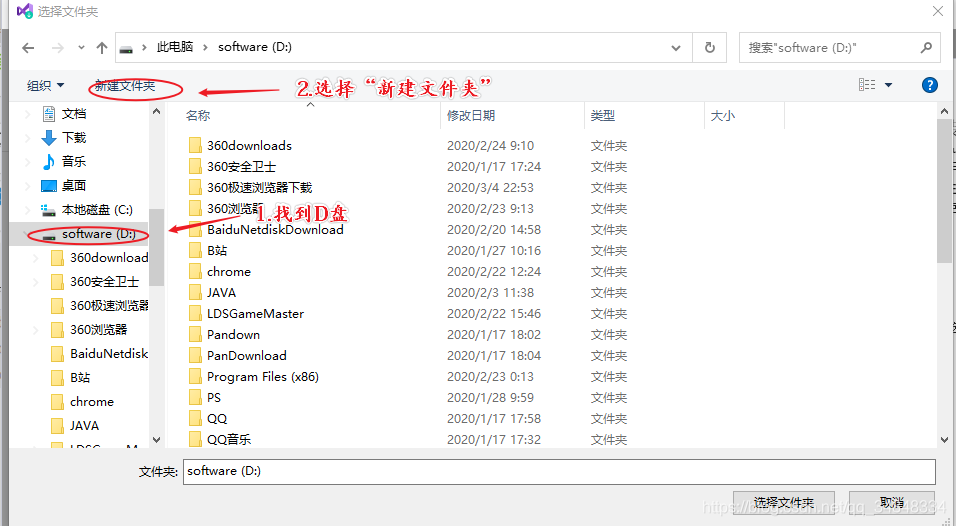956x526 pixels.
Task: Open the 组织 menu
Action: point(45,86)
